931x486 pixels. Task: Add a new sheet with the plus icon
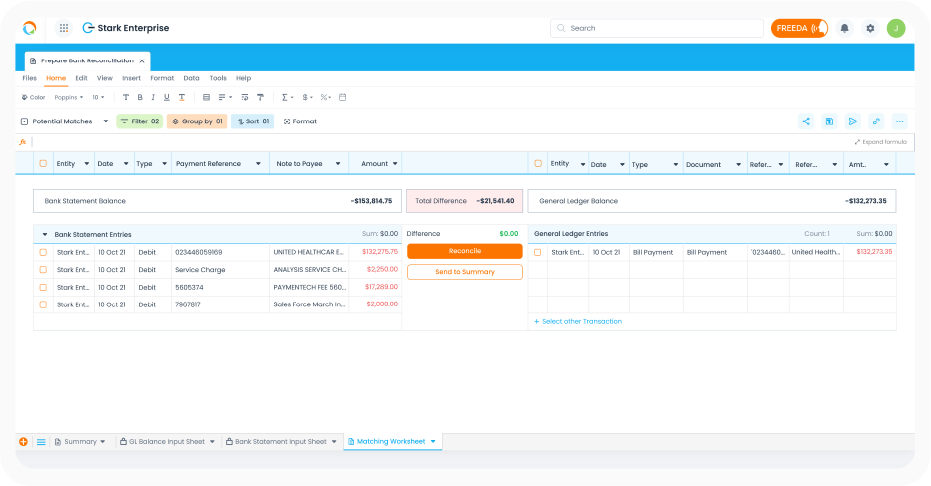(x=24, y=441)
